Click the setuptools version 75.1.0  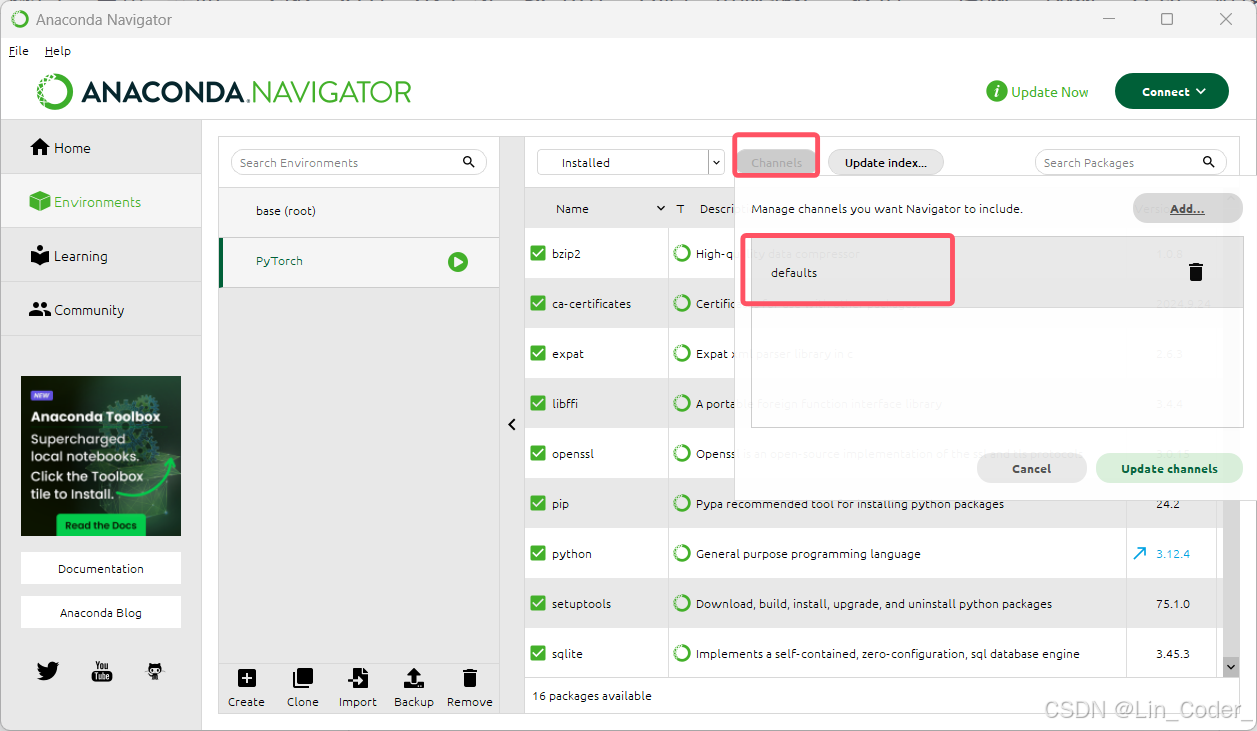tap(1173, 604)
